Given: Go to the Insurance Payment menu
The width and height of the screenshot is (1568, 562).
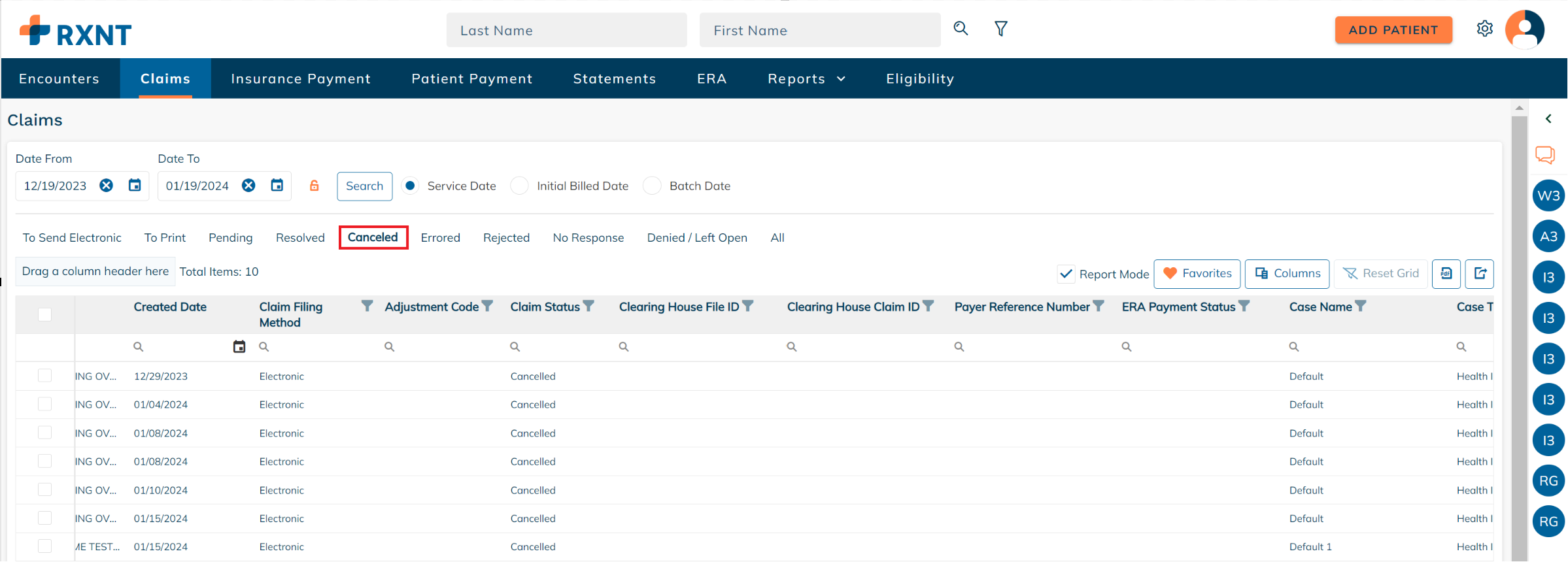Looking at the screenshot, I should pos(301,78).
